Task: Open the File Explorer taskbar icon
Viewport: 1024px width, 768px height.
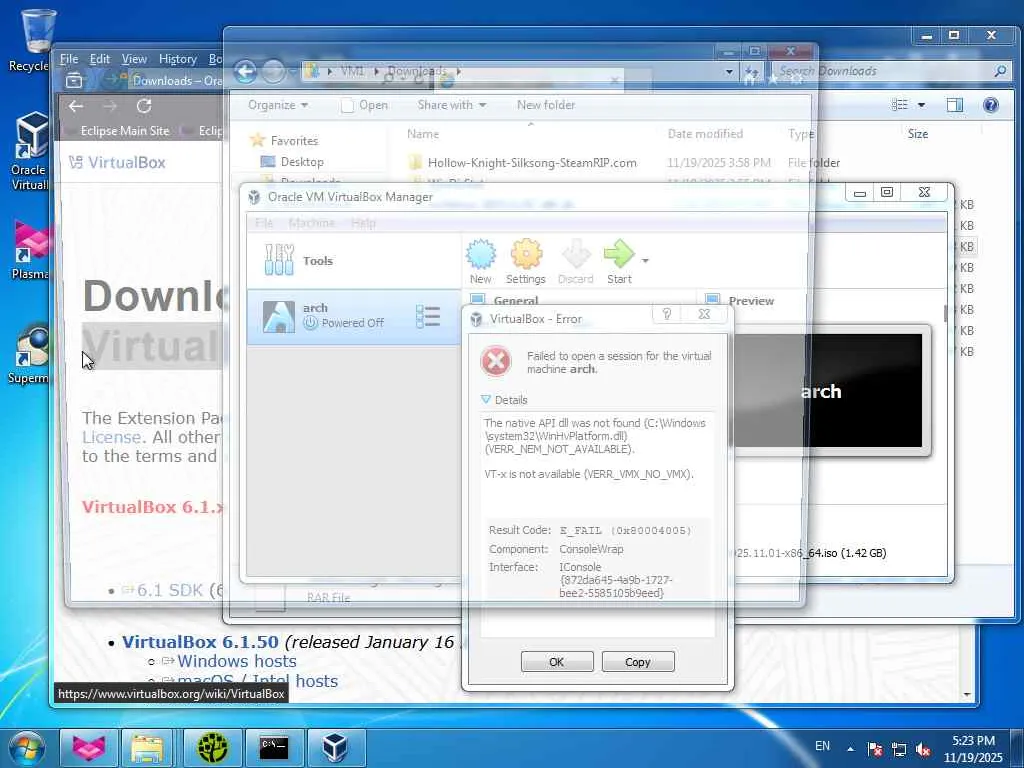Action: (x=147, y=748)
